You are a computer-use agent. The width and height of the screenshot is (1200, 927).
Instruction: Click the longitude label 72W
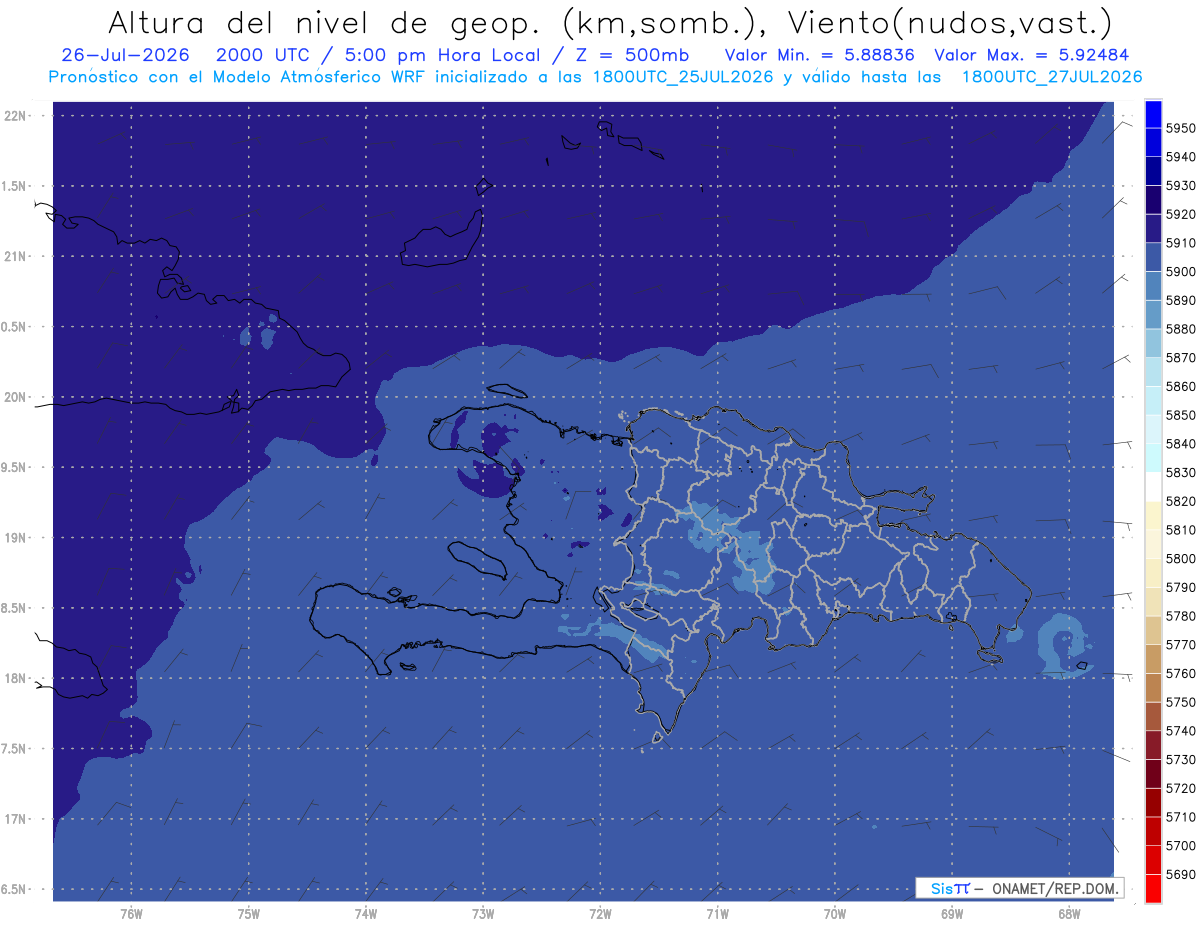click(600, 914)
